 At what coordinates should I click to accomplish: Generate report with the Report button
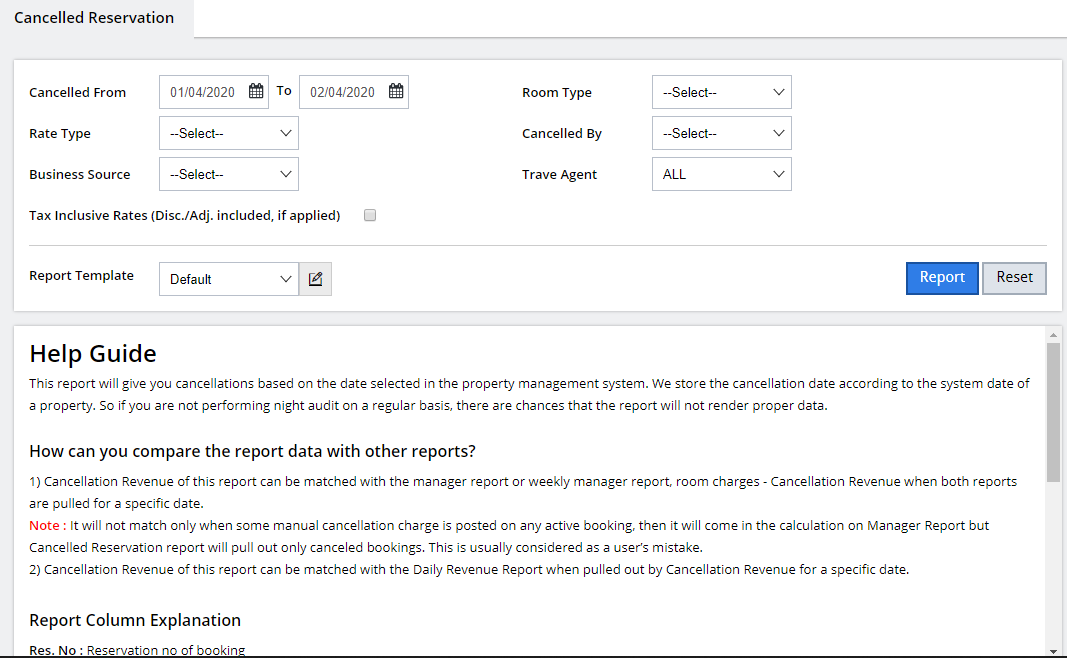942,278
